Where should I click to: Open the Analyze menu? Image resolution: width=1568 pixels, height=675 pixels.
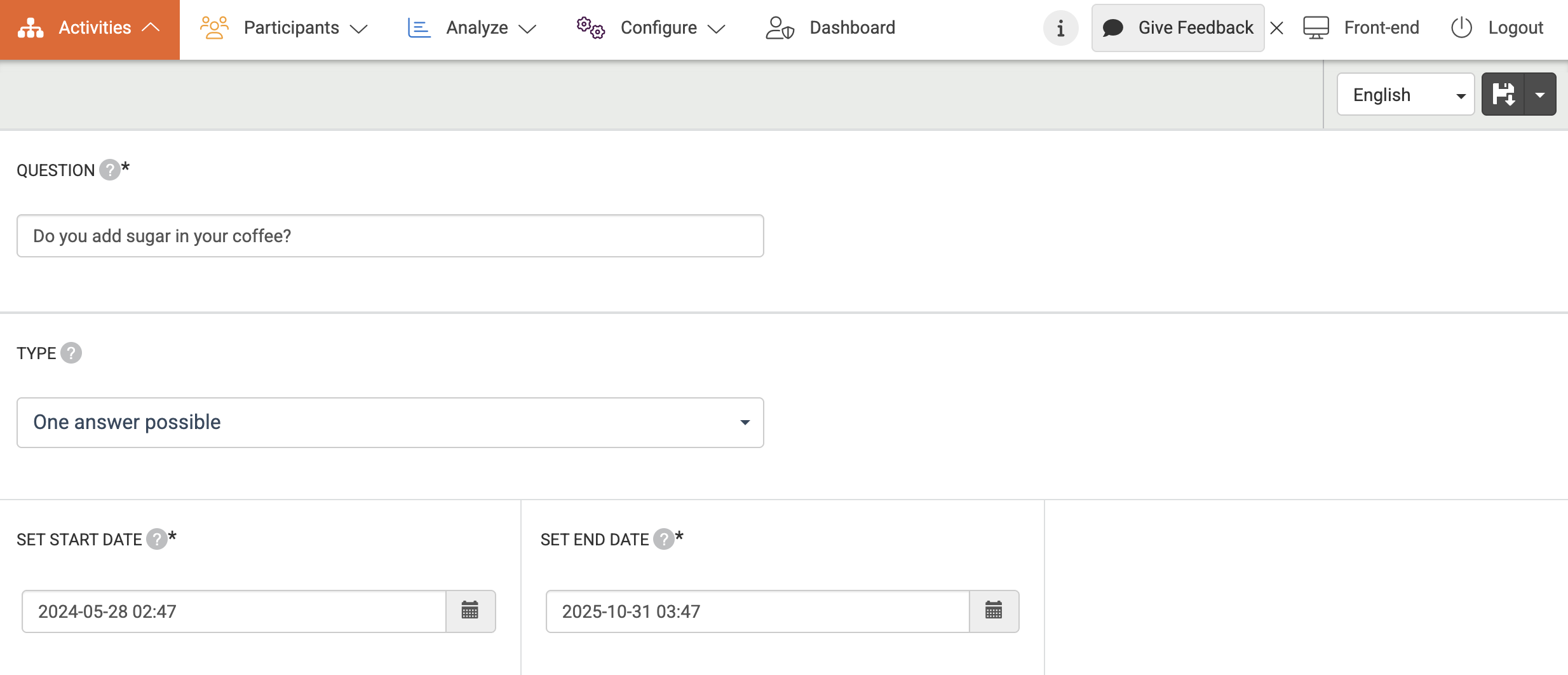(x=472, y=28)
